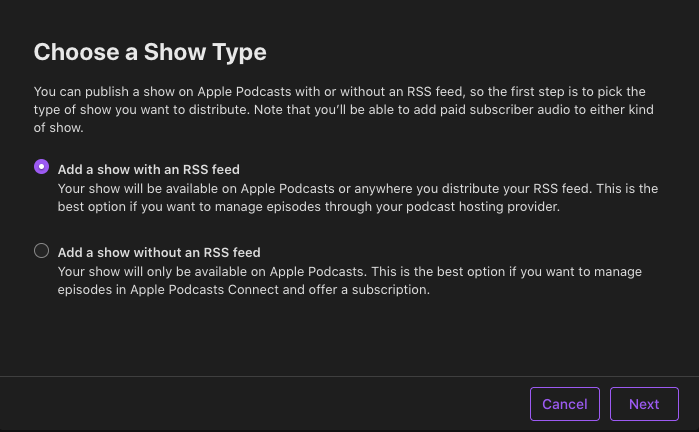This screenshot has height=432, width=699.
Task: Select the 'Add a show with an RSS feed' radio button
Action: tap(41, 167)
